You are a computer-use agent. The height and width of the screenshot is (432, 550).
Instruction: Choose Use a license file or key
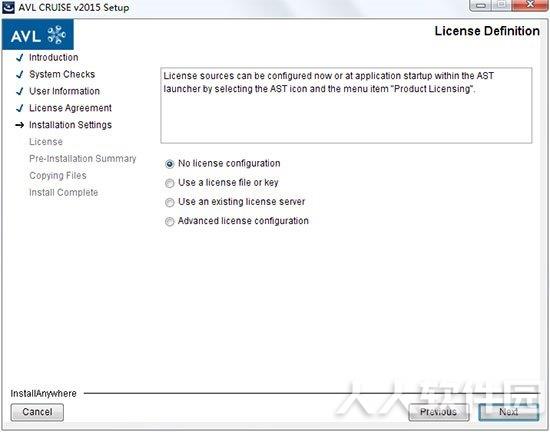point(170,183)
